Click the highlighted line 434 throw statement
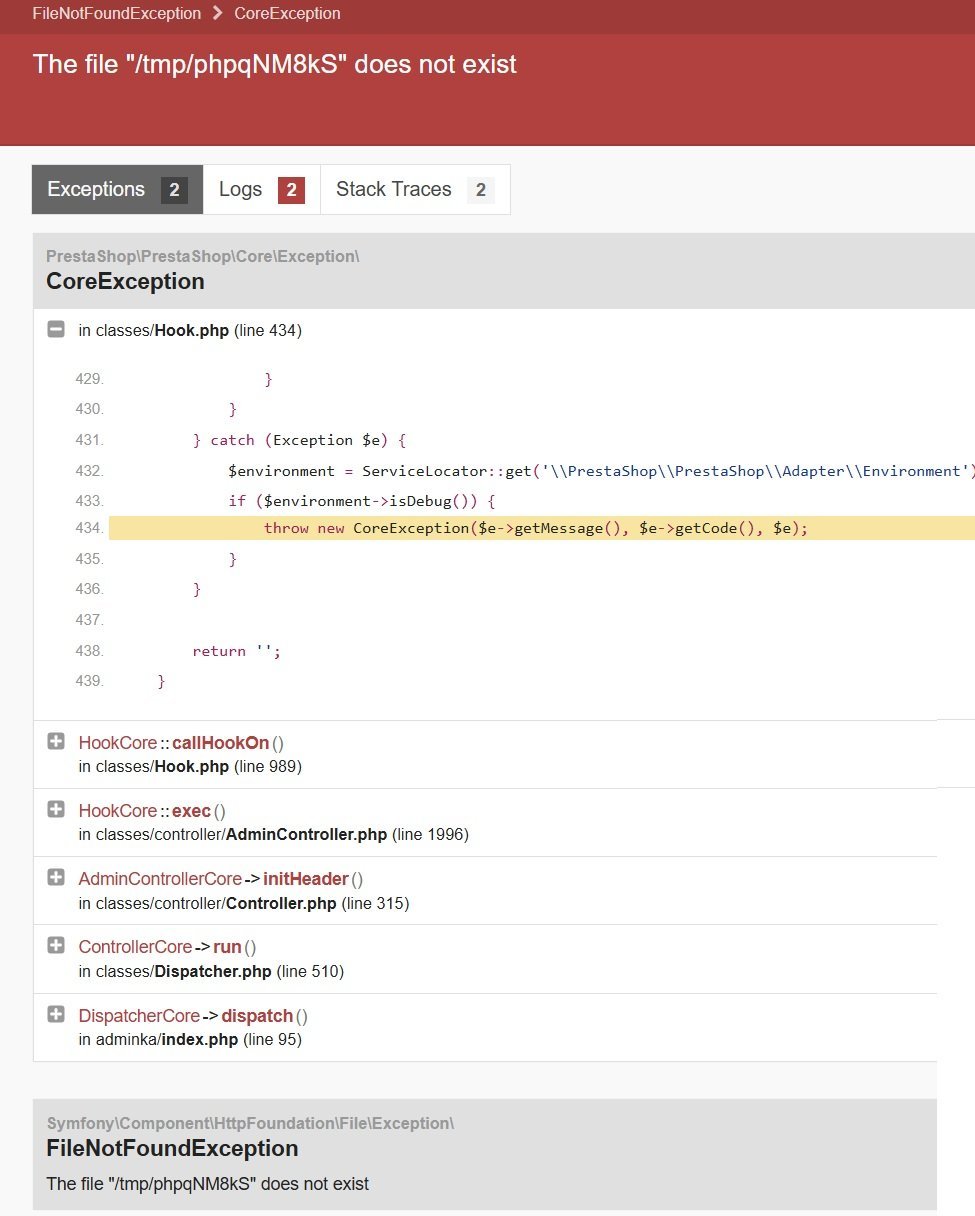Screen dimensions: 975x1216 [535, 528]
